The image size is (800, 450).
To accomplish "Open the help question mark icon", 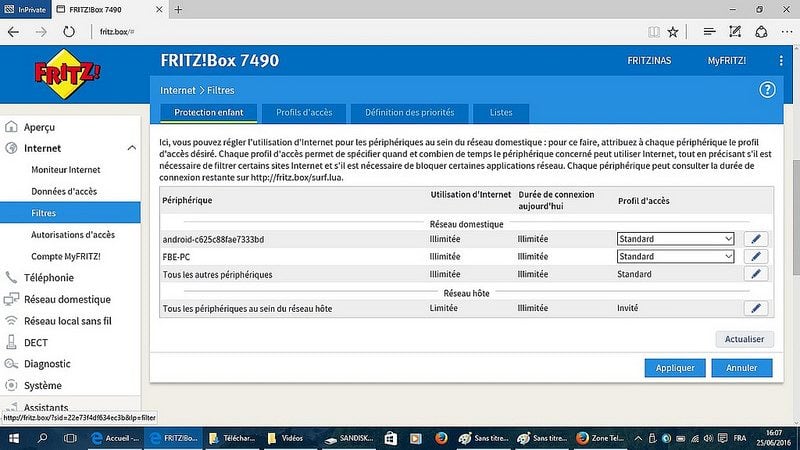I will (767, 90).
